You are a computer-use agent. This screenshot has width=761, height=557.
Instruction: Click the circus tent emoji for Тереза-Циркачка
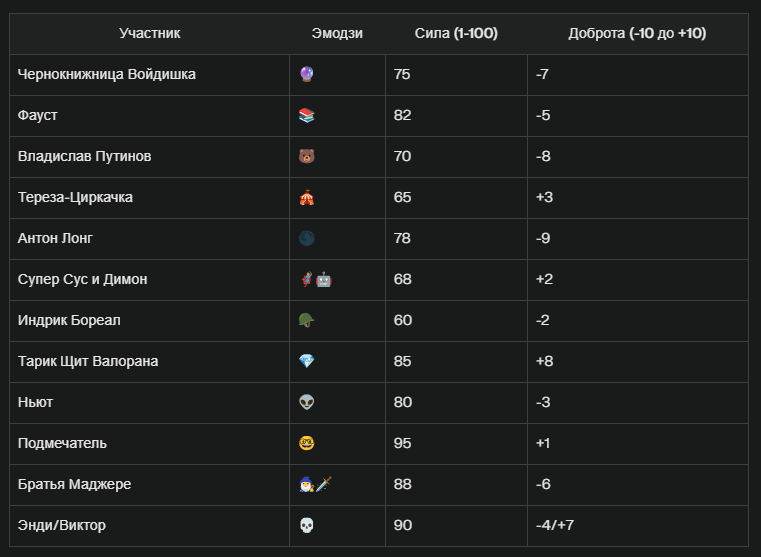coord(307,197)
